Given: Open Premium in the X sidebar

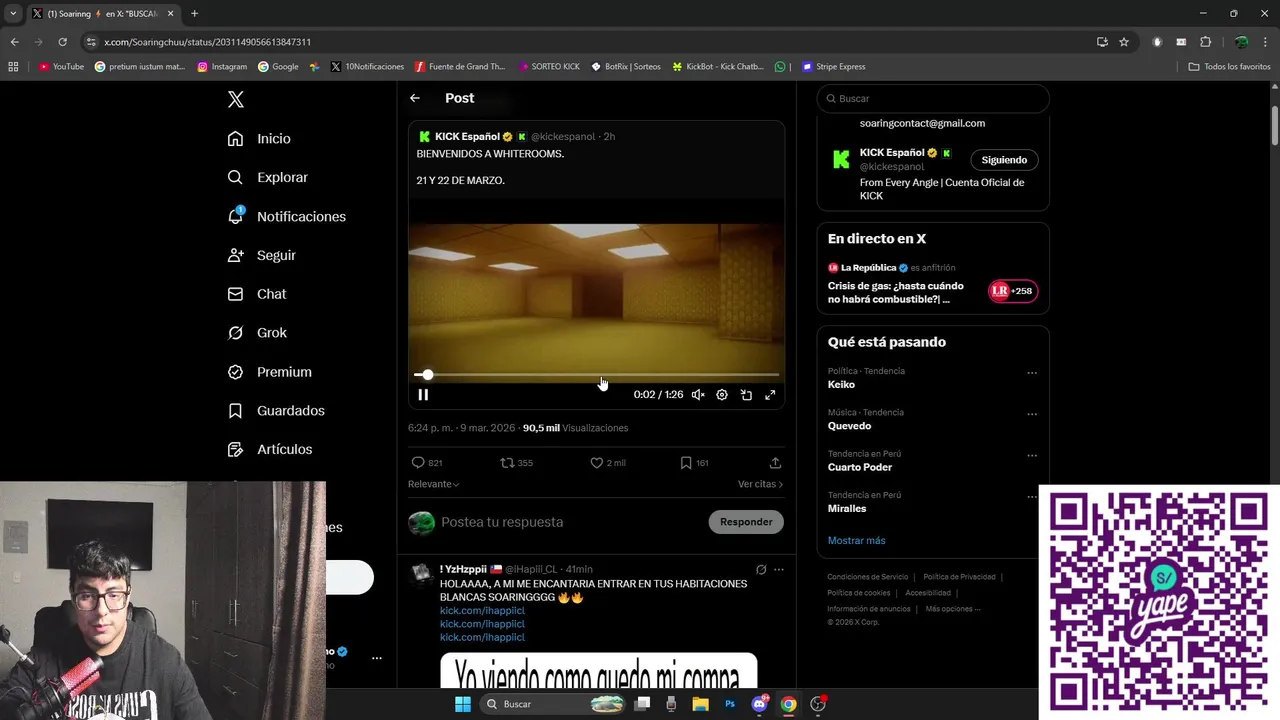Looking at the screenshot, I should (x=270, y=372).
